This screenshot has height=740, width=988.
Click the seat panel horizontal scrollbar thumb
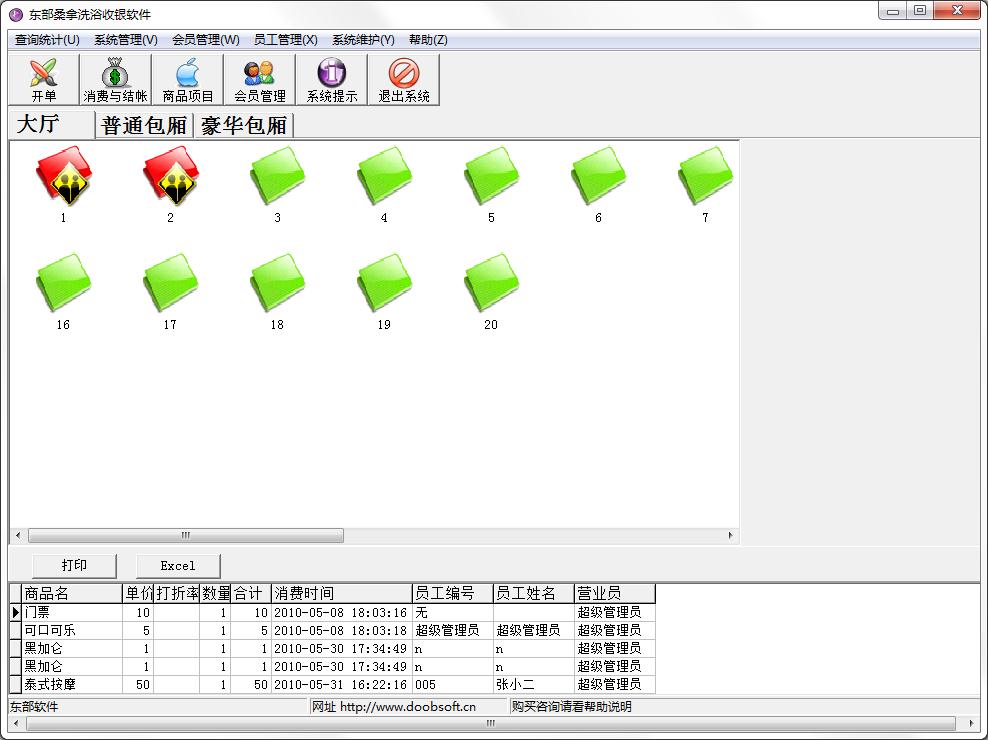185,536
